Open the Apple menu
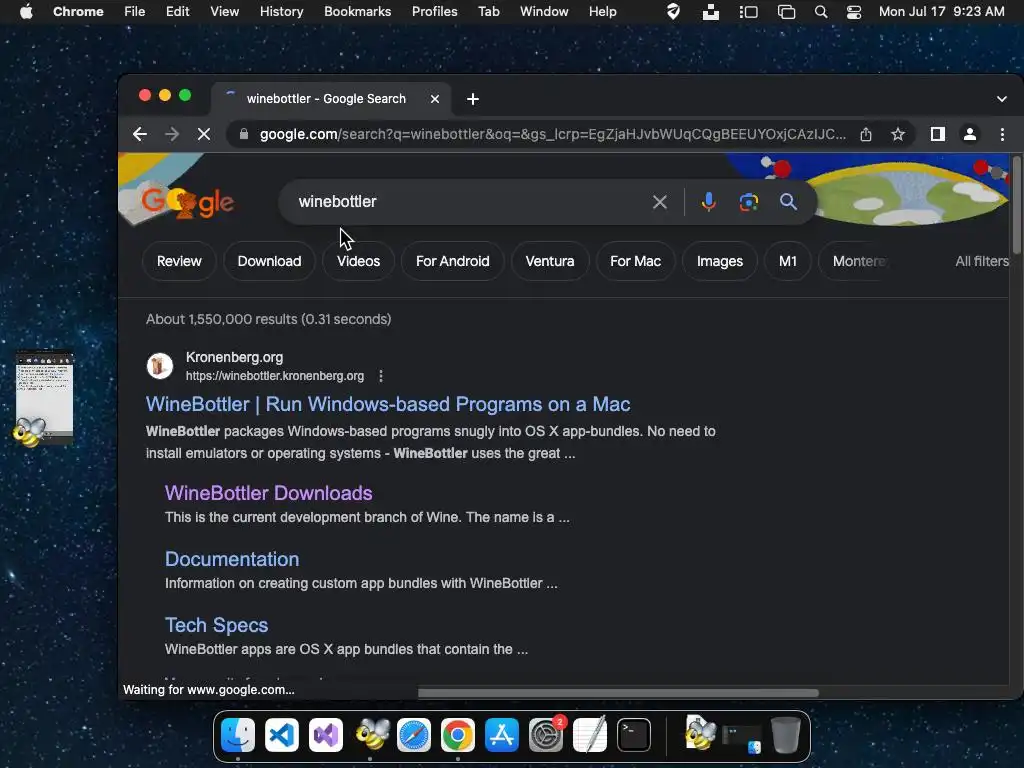The width and height of the screenshot is (1024, 768). pos(26,12)
